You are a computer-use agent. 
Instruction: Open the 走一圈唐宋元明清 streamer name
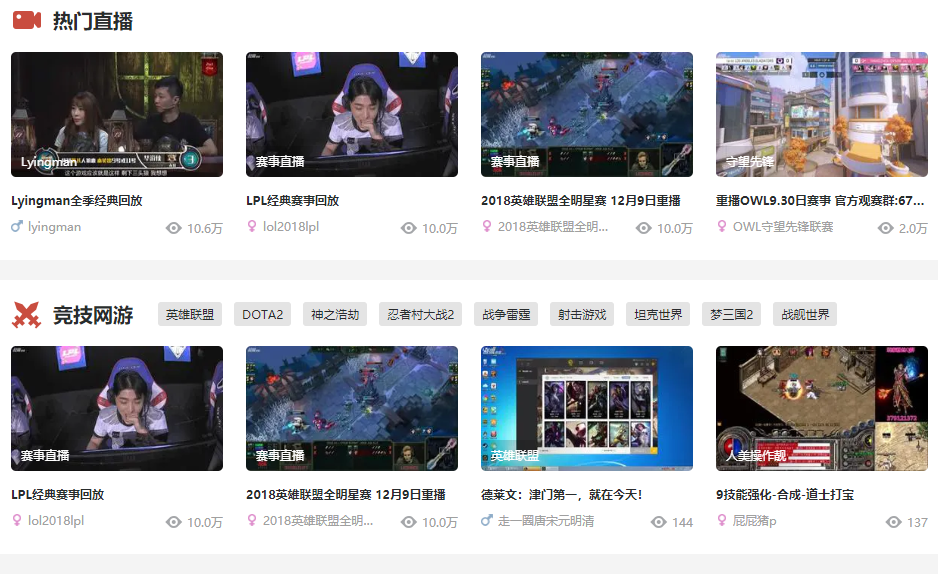point(546,521)
